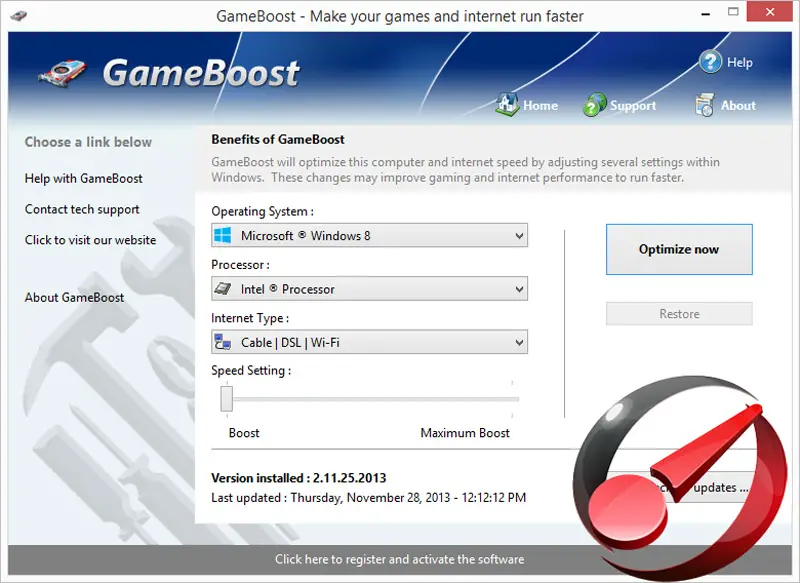Open About label in the header

pyautogui.click(x=738, y=106)
